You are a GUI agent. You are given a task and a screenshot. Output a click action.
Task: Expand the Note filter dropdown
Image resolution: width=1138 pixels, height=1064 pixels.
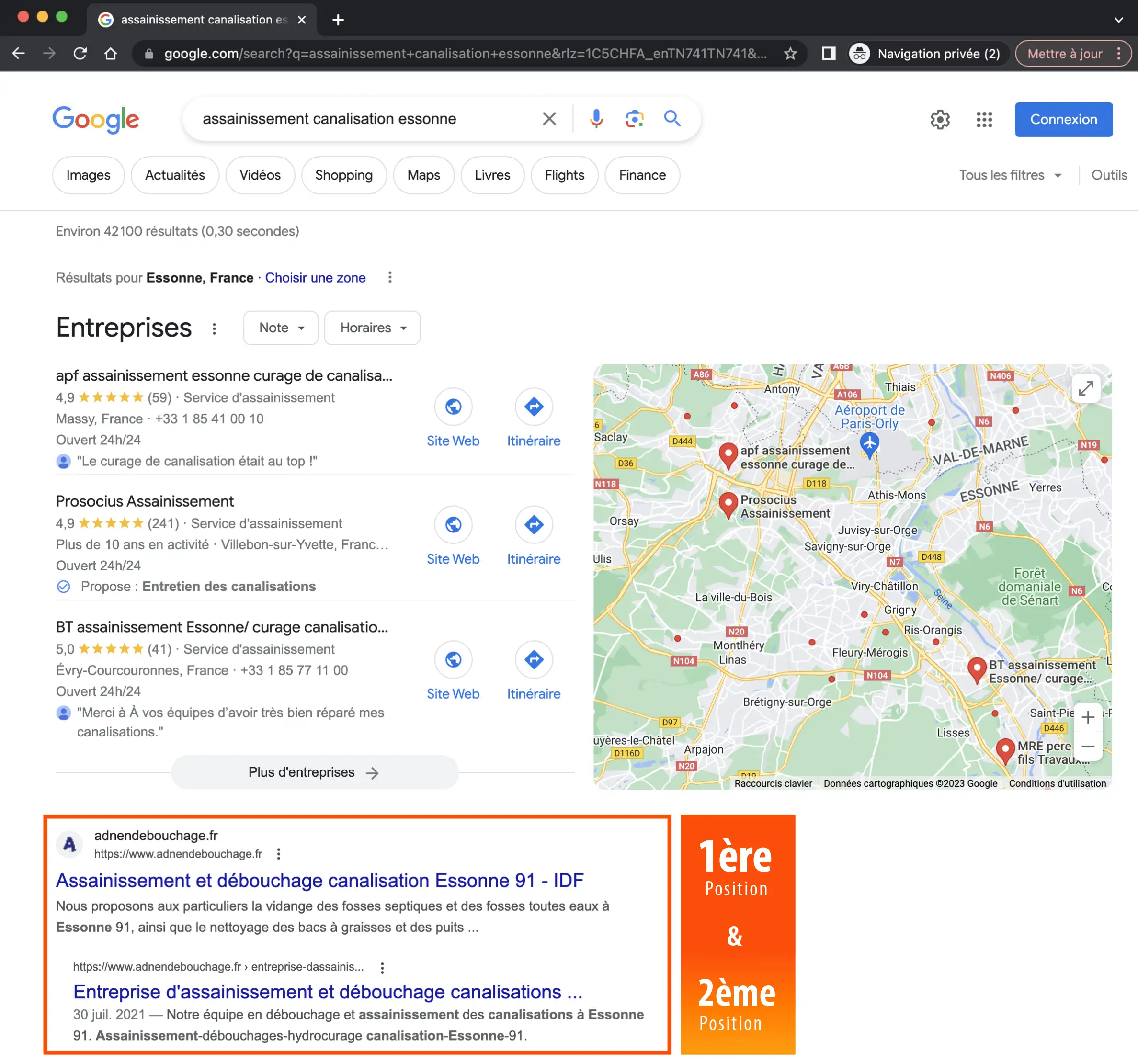281,328
